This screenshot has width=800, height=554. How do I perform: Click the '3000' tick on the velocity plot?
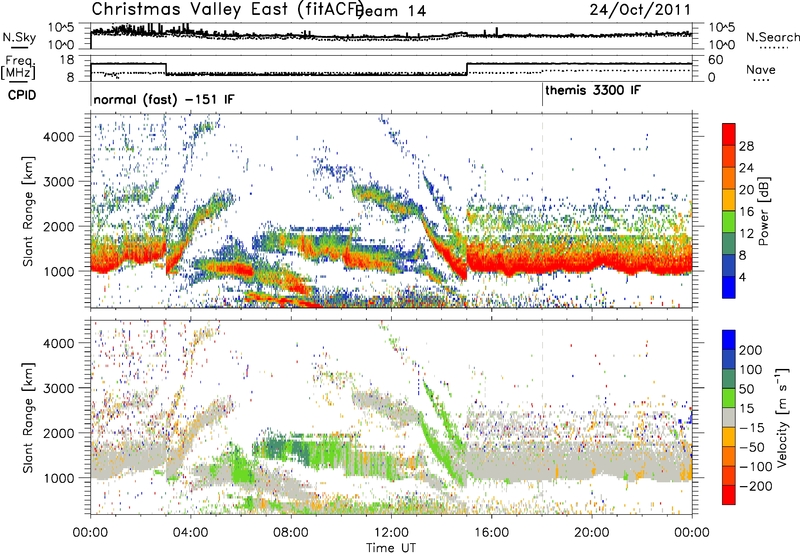(x=59, y=388)
